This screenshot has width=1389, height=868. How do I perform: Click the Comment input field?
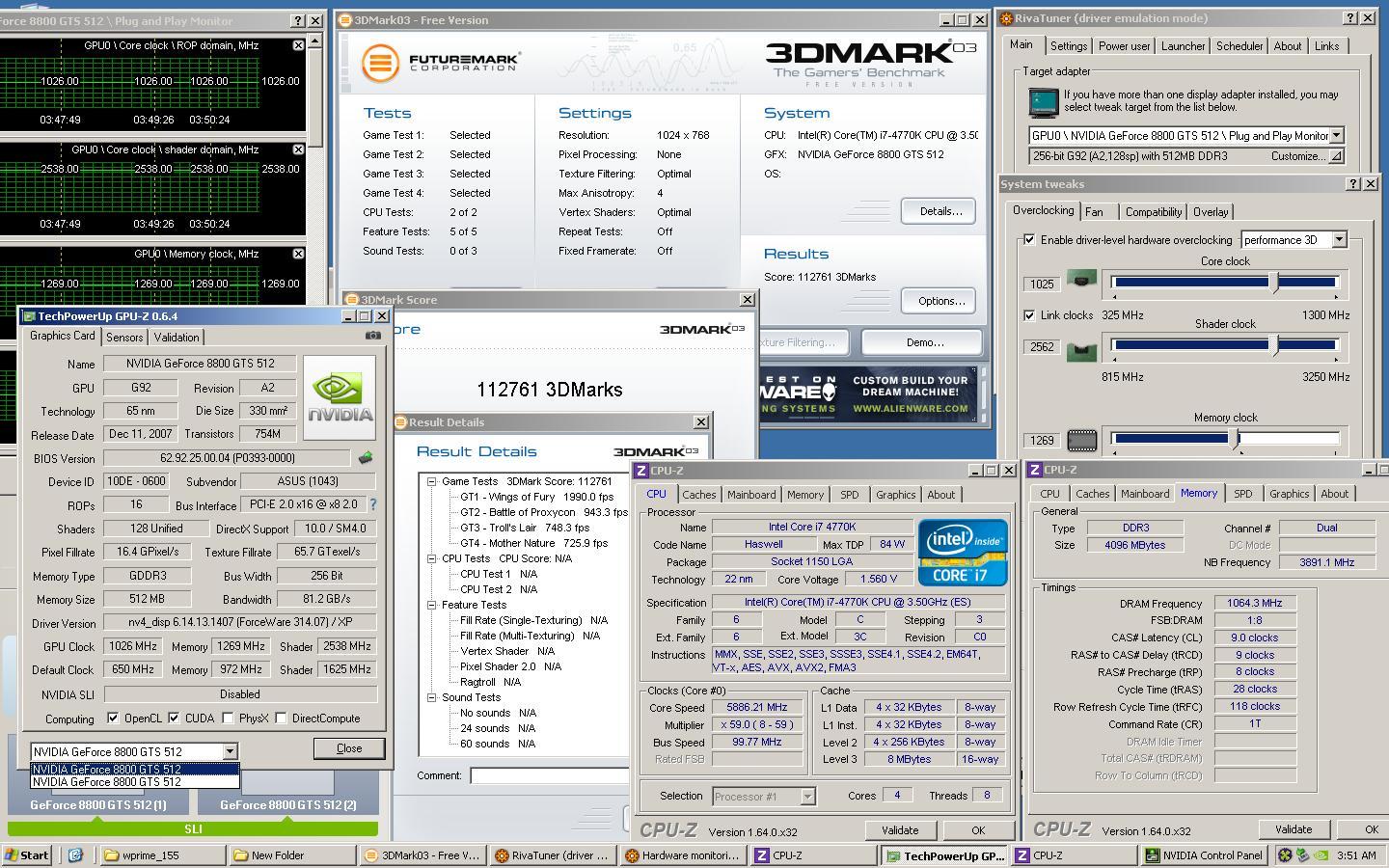550,775
